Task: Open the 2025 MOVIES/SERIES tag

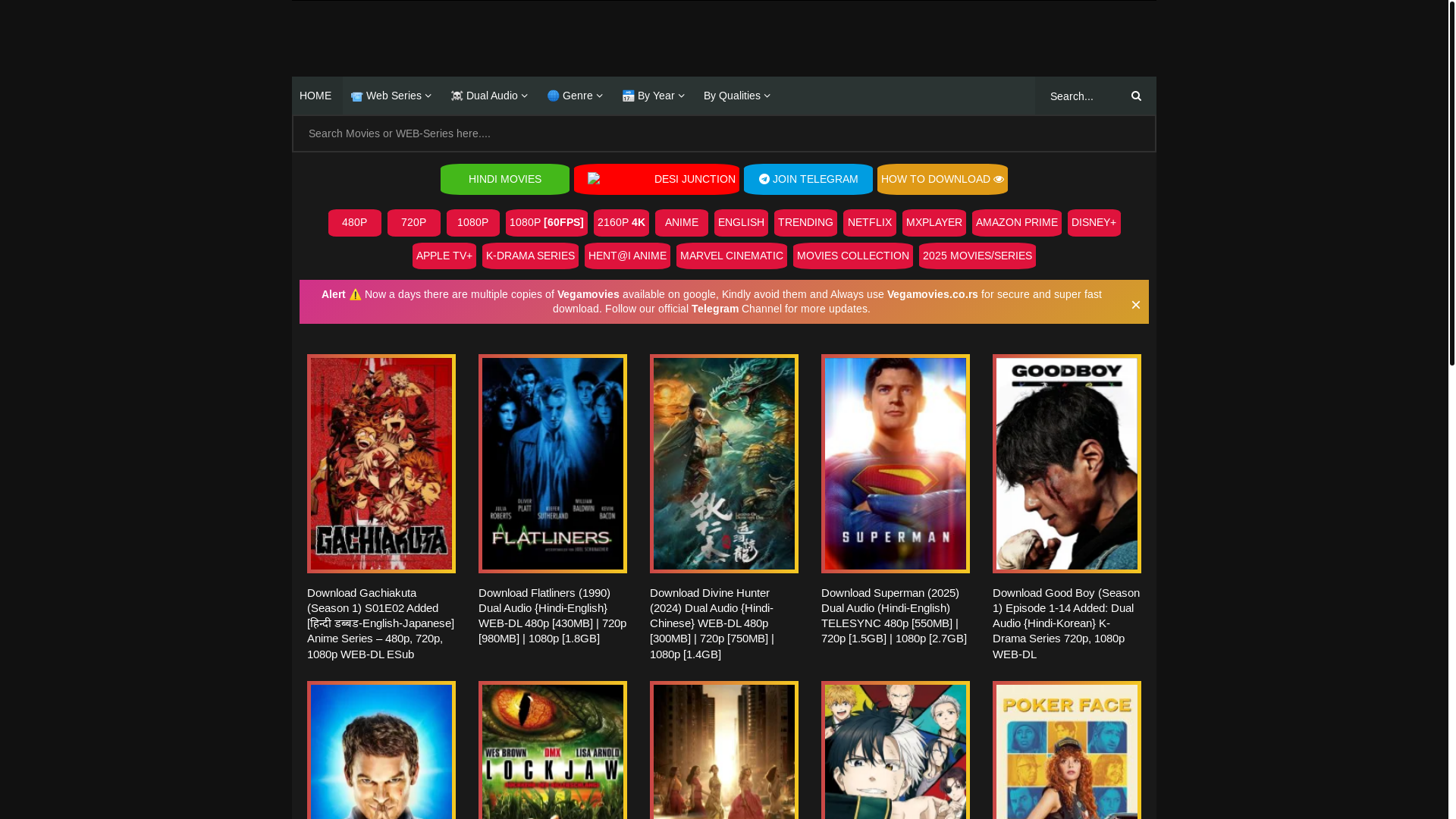Action: [x=977, y=256]
